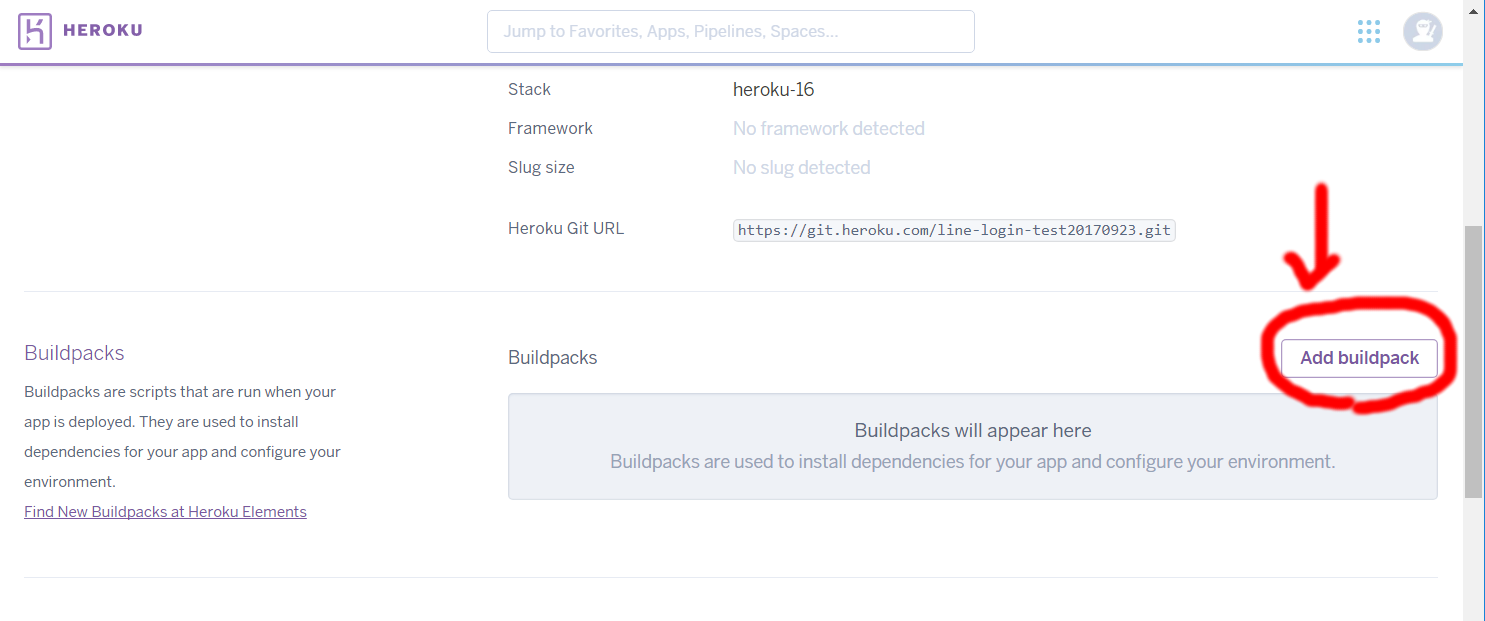Click the No slug detected text
Image resolution: width=1485 pixels, height=621 pixels.
[801, 168]
